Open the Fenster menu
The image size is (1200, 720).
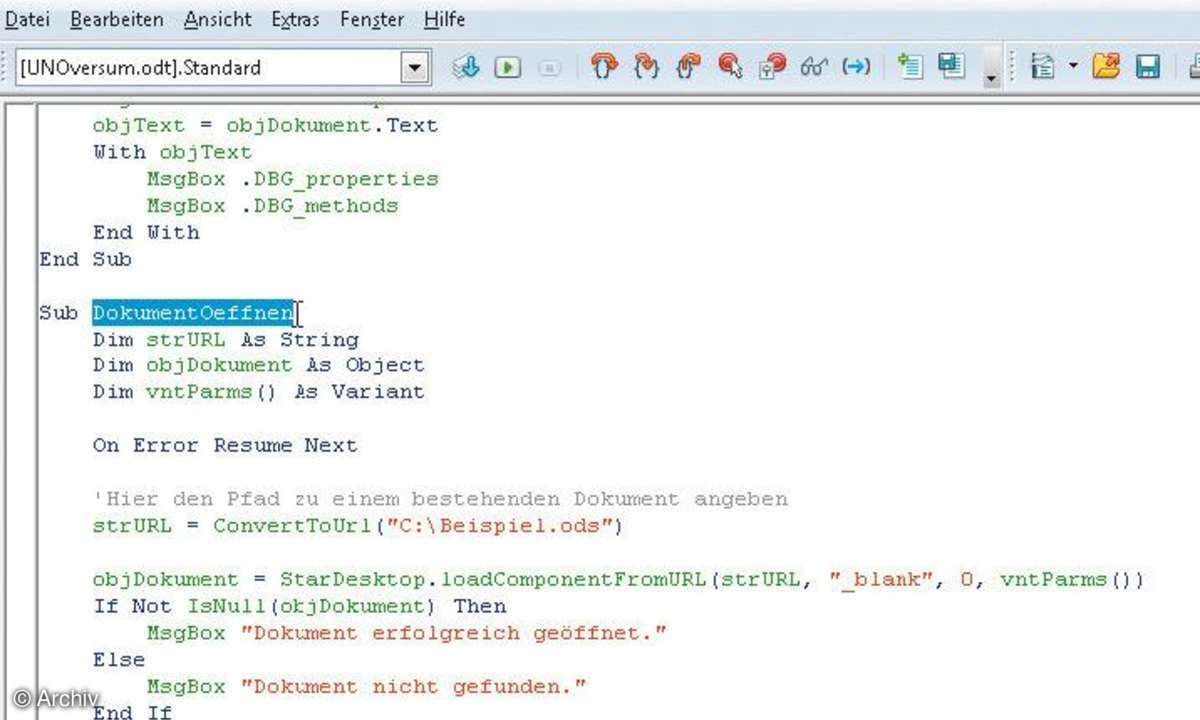point(372,19)
